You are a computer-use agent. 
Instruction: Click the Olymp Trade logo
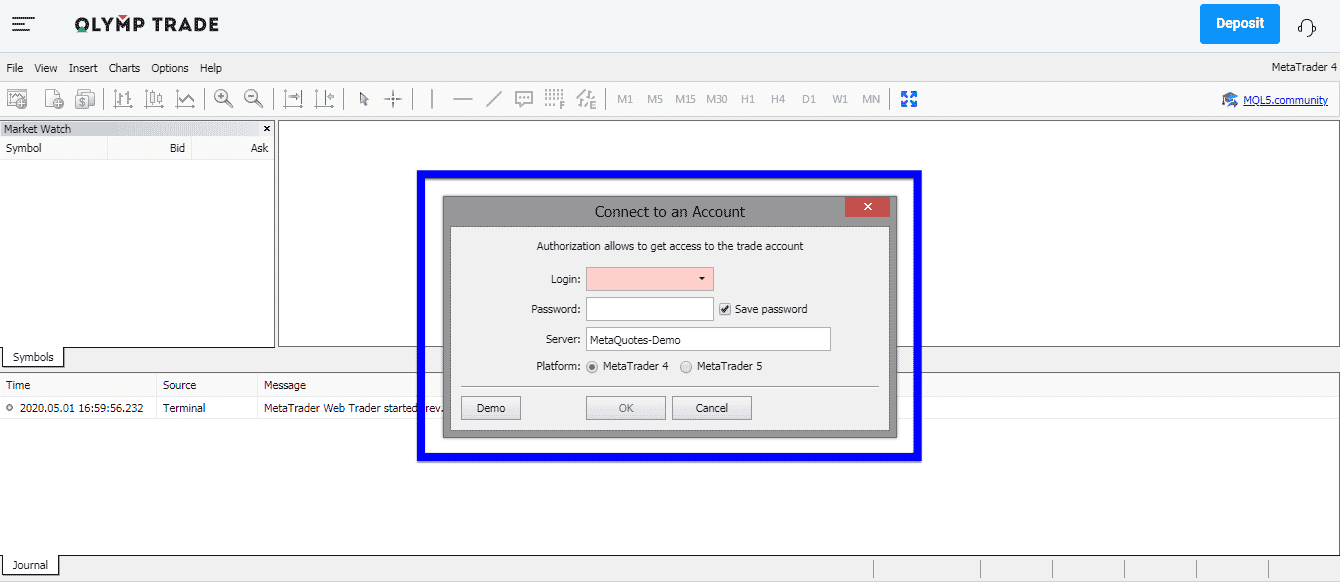(x=147, y=24)
